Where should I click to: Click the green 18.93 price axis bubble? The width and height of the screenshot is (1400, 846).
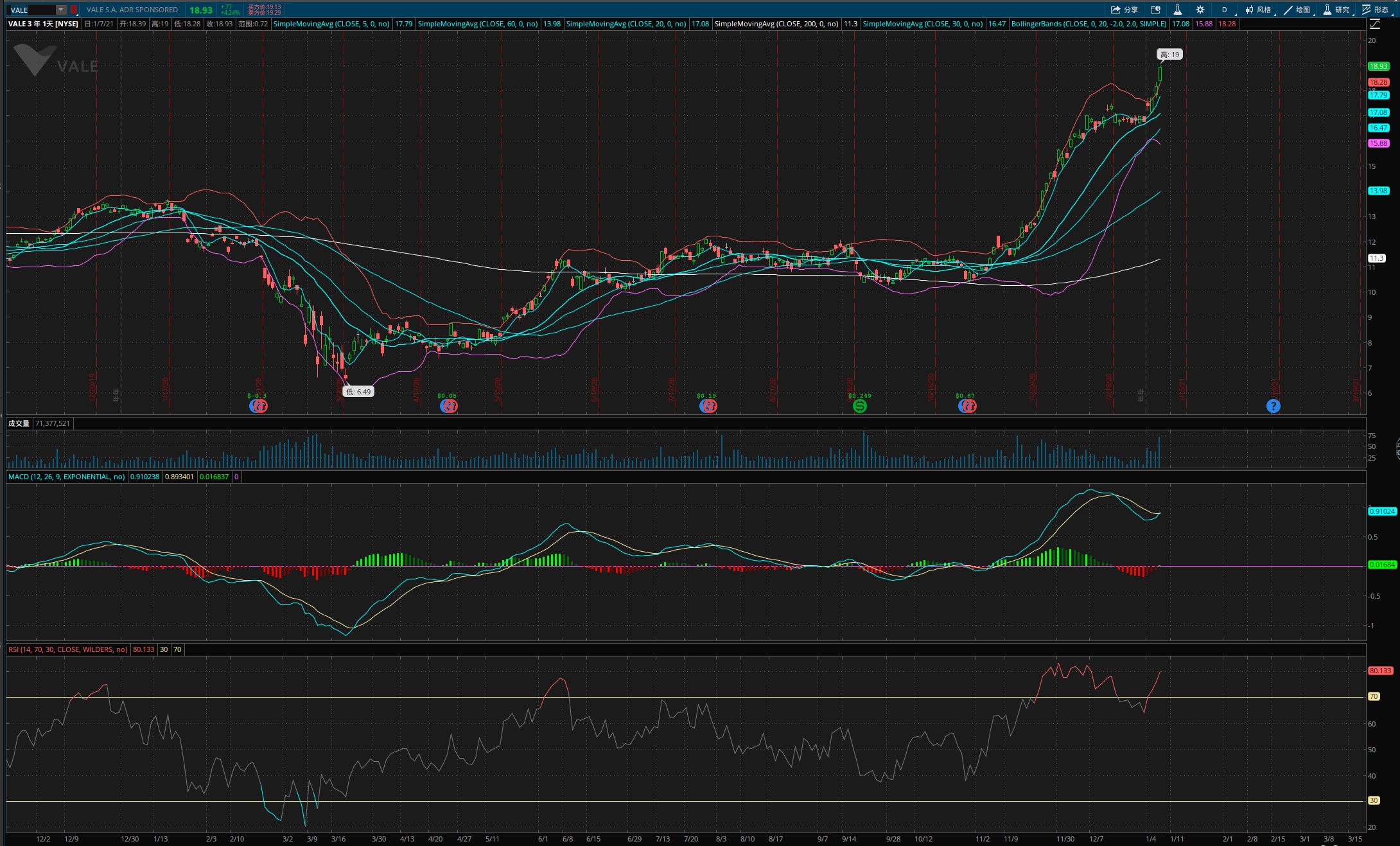click(x=1378, y=66)
